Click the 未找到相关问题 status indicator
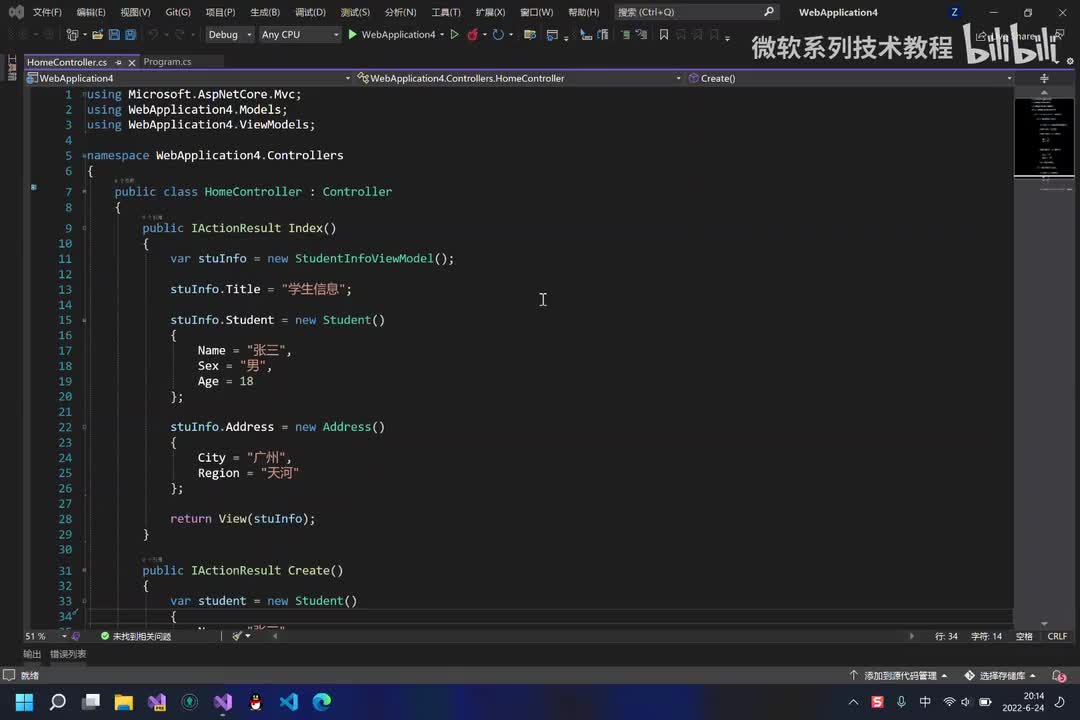 [x=136, y=636]
